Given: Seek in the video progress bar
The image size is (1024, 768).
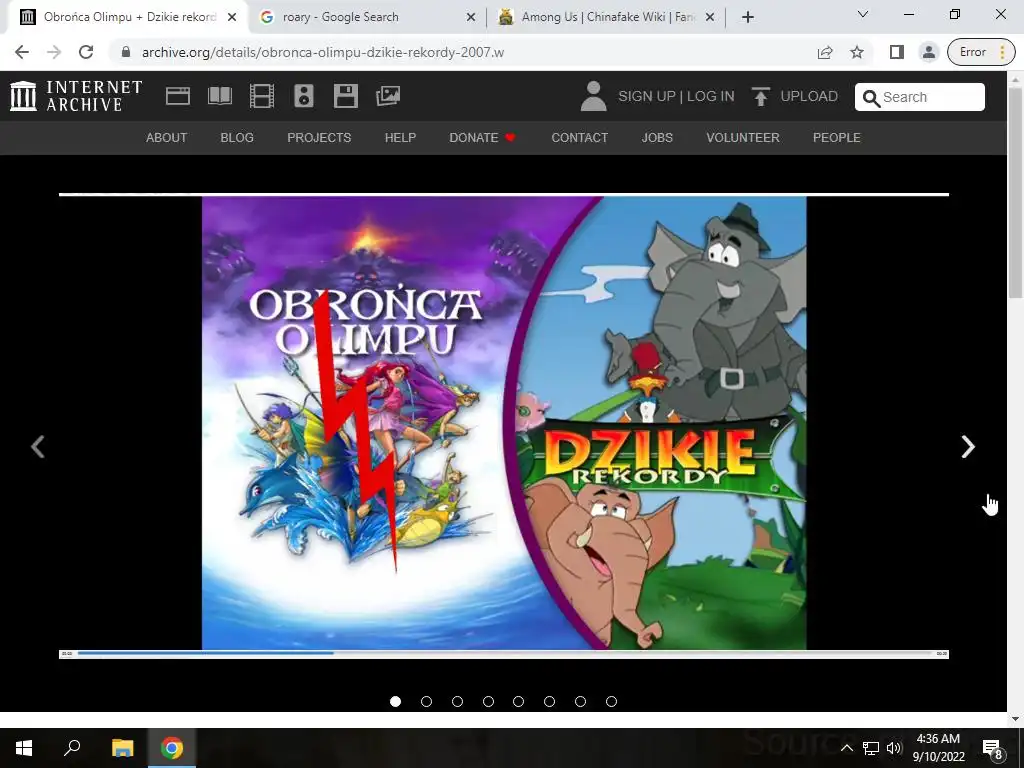Looking at the screenshot, I should (x=504, y=653).
